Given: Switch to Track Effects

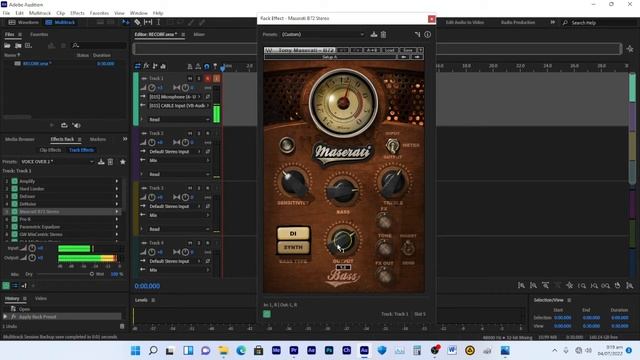Looking at the screenshot, I should coord(81,150).
